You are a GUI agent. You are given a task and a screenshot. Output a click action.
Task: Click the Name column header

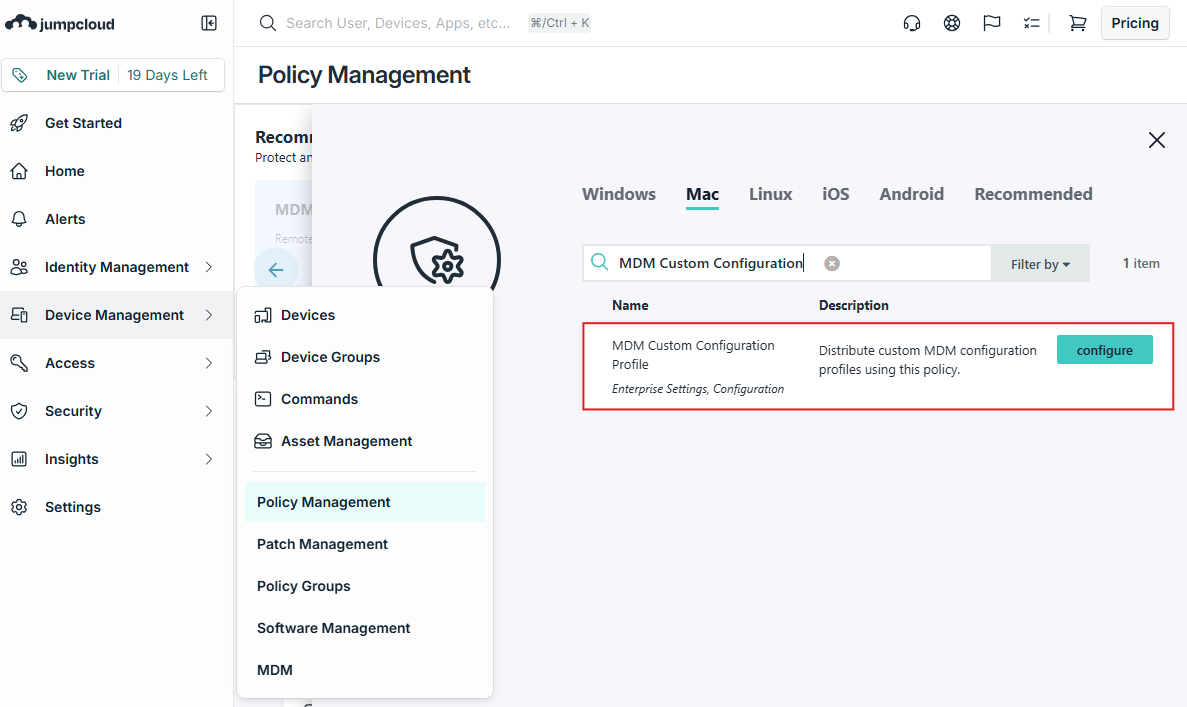pos(630,305)
